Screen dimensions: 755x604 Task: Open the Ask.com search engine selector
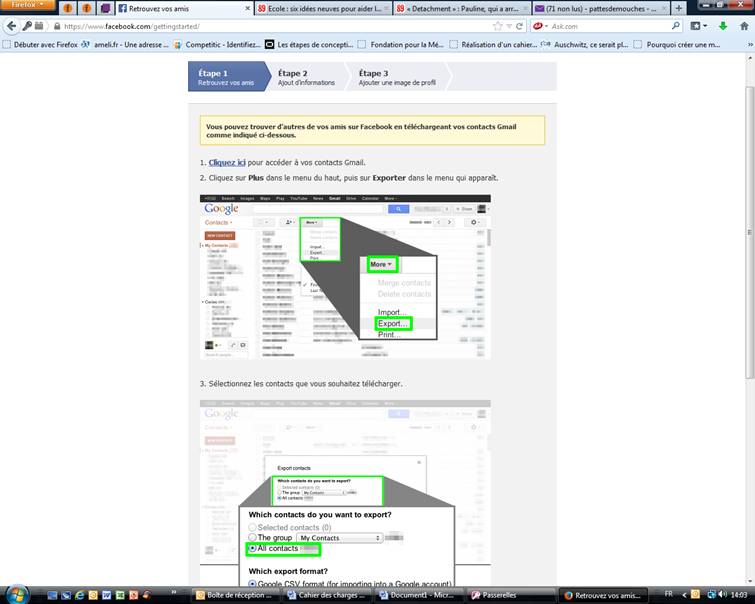(540, 26)
